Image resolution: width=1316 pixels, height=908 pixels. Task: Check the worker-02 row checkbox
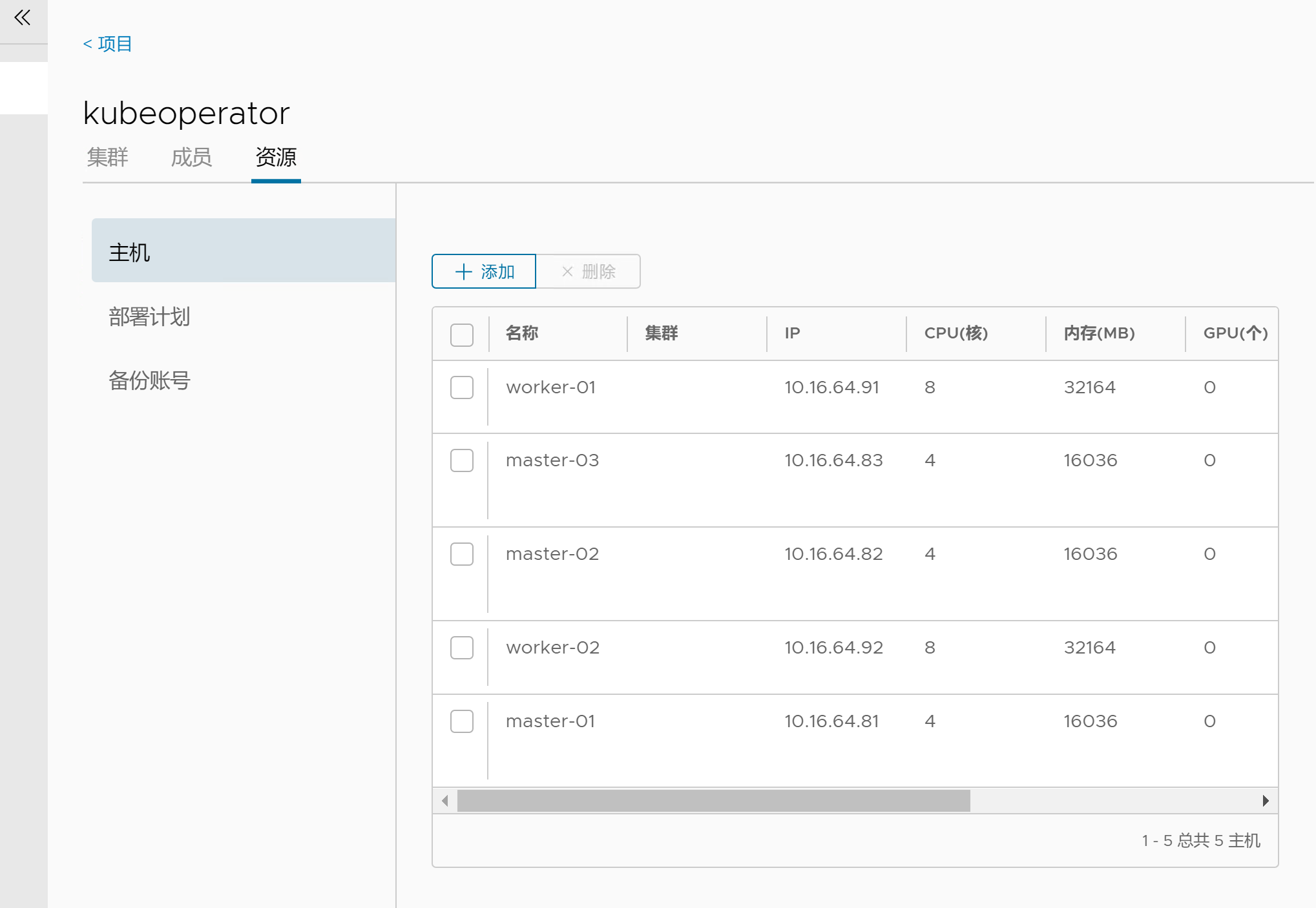[x=462, y=648]
